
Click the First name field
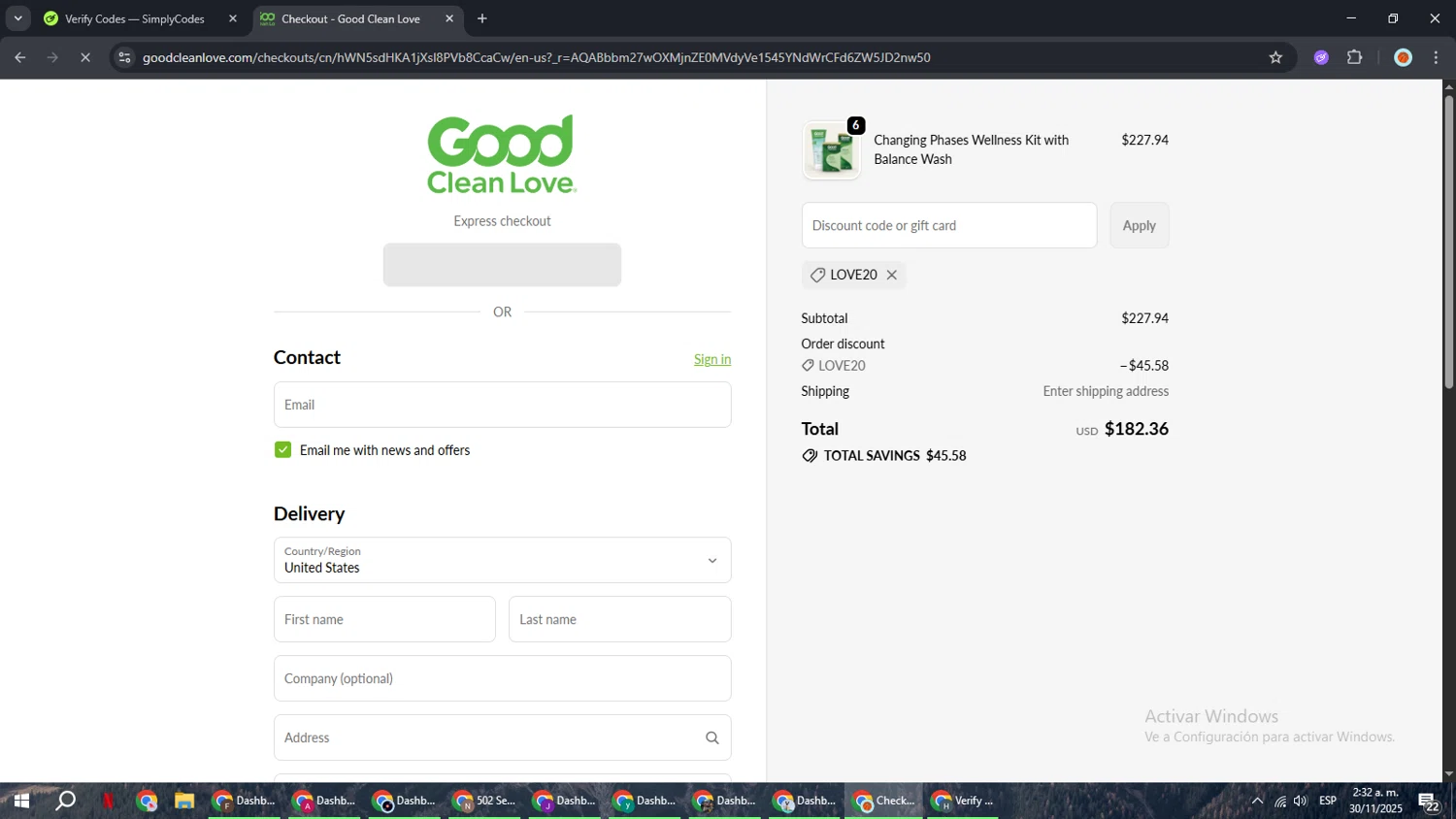(384, 619)
